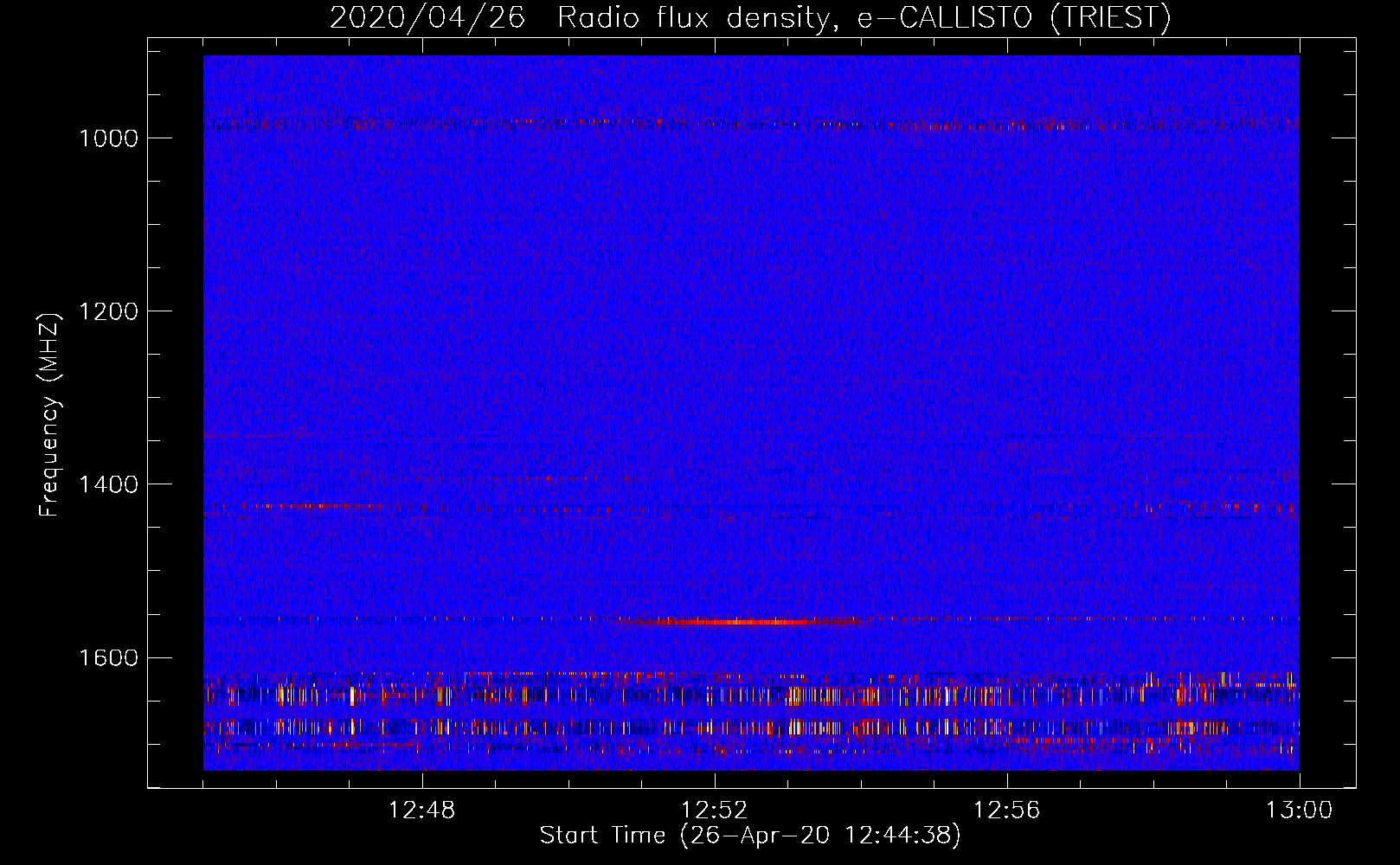This screenshot has width=1400, height=865.
Task: Click the 'Frequency (MHZ)' y-axis label
Action: pyautogui.click(x=49, y=414)
